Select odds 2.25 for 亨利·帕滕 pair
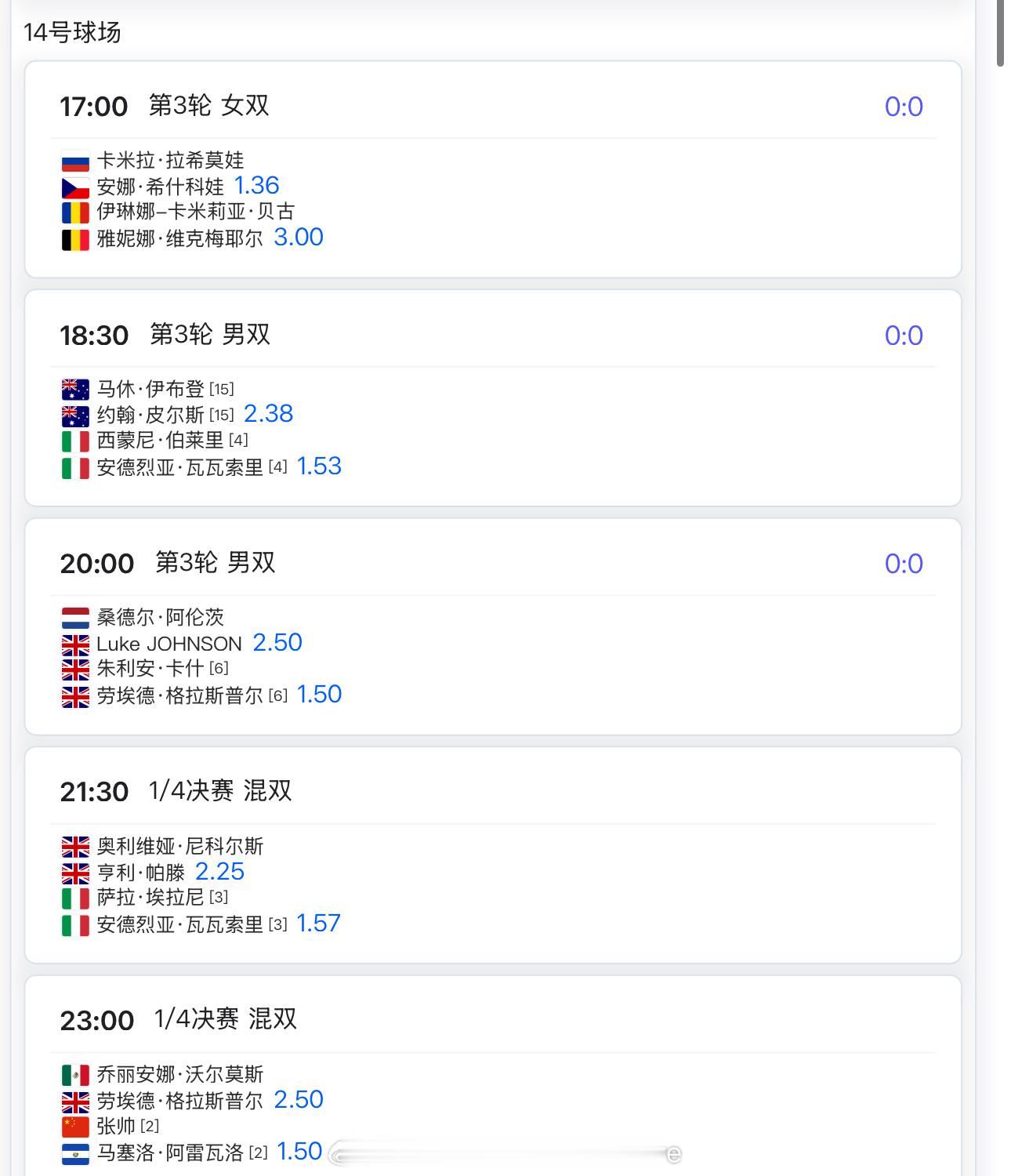The image size is (1011, 1176). 220,872
